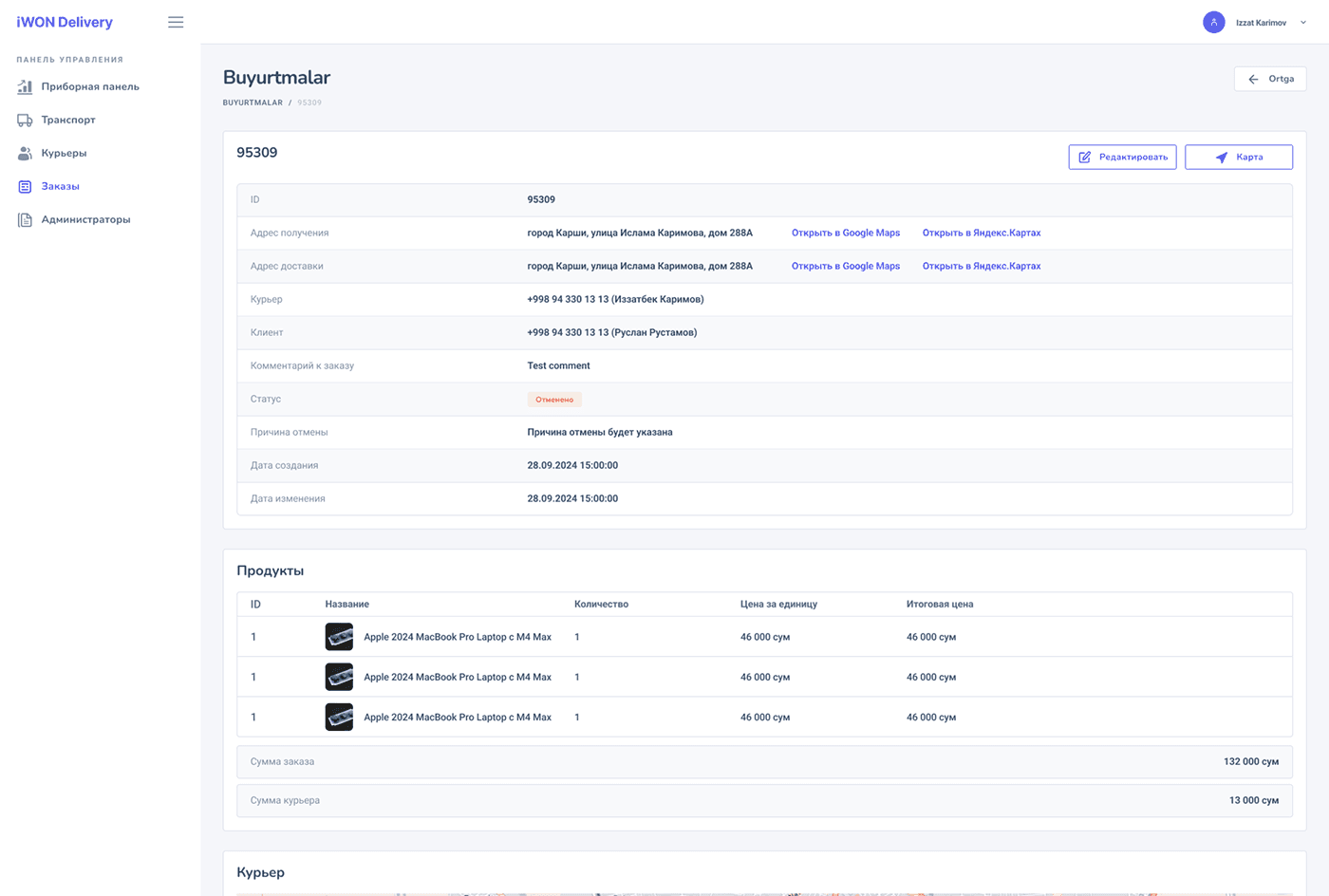Click the Редактировать button
The width and height of the screenshot is (1329, 896).
pyautogui.click(x=1122, y=157)
